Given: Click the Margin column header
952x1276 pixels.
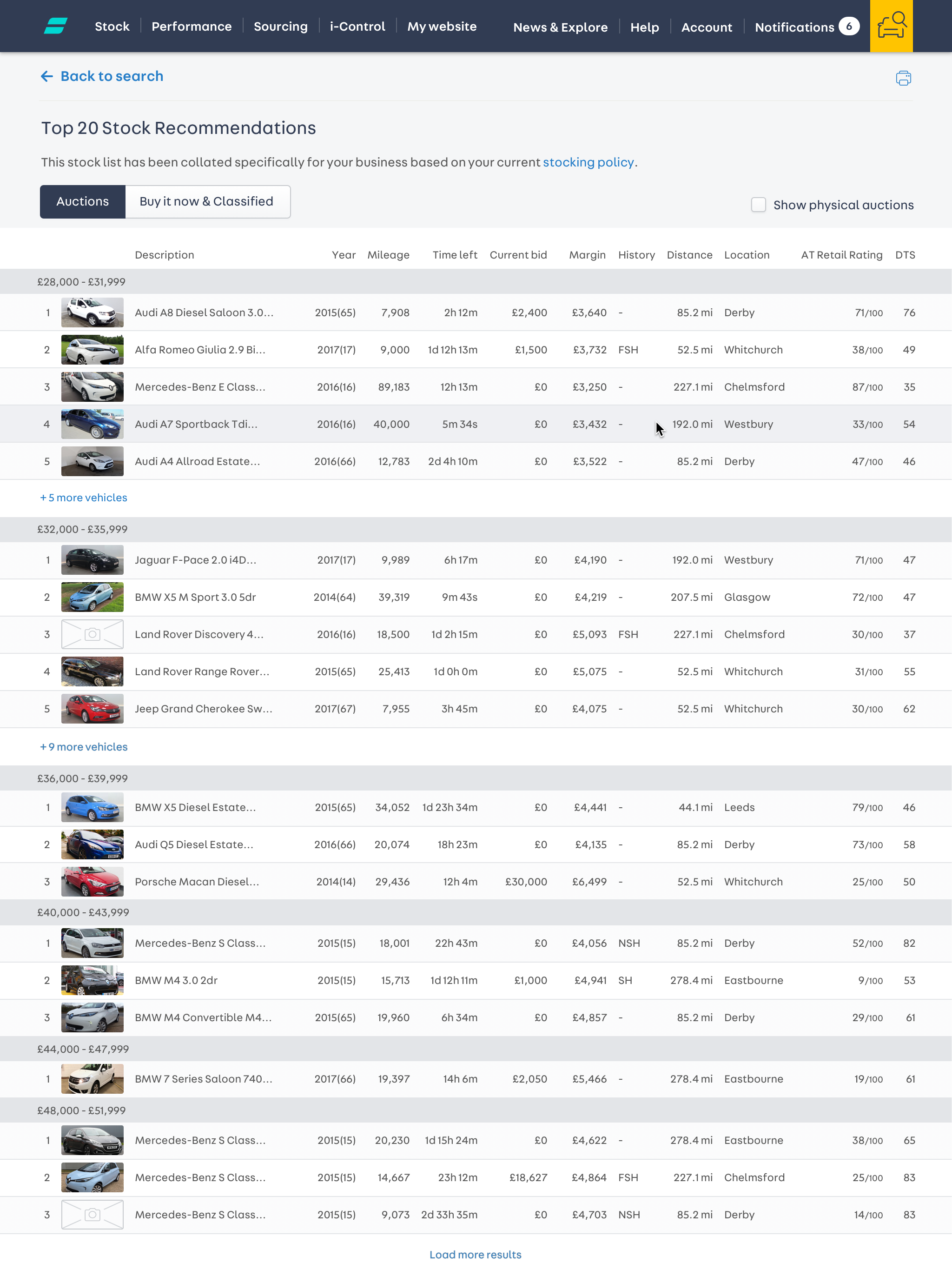Looking at the screenshot, I should click(x=587, y=255).
